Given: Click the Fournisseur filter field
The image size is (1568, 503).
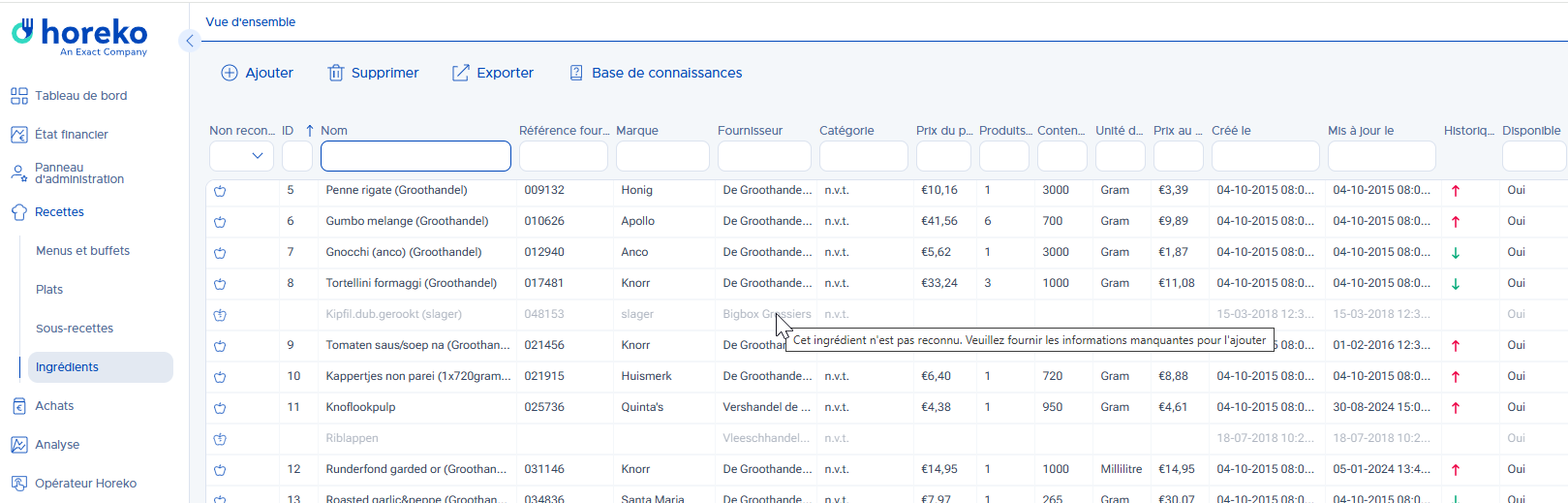Looking at the screenshot, I should pos(764,155).
